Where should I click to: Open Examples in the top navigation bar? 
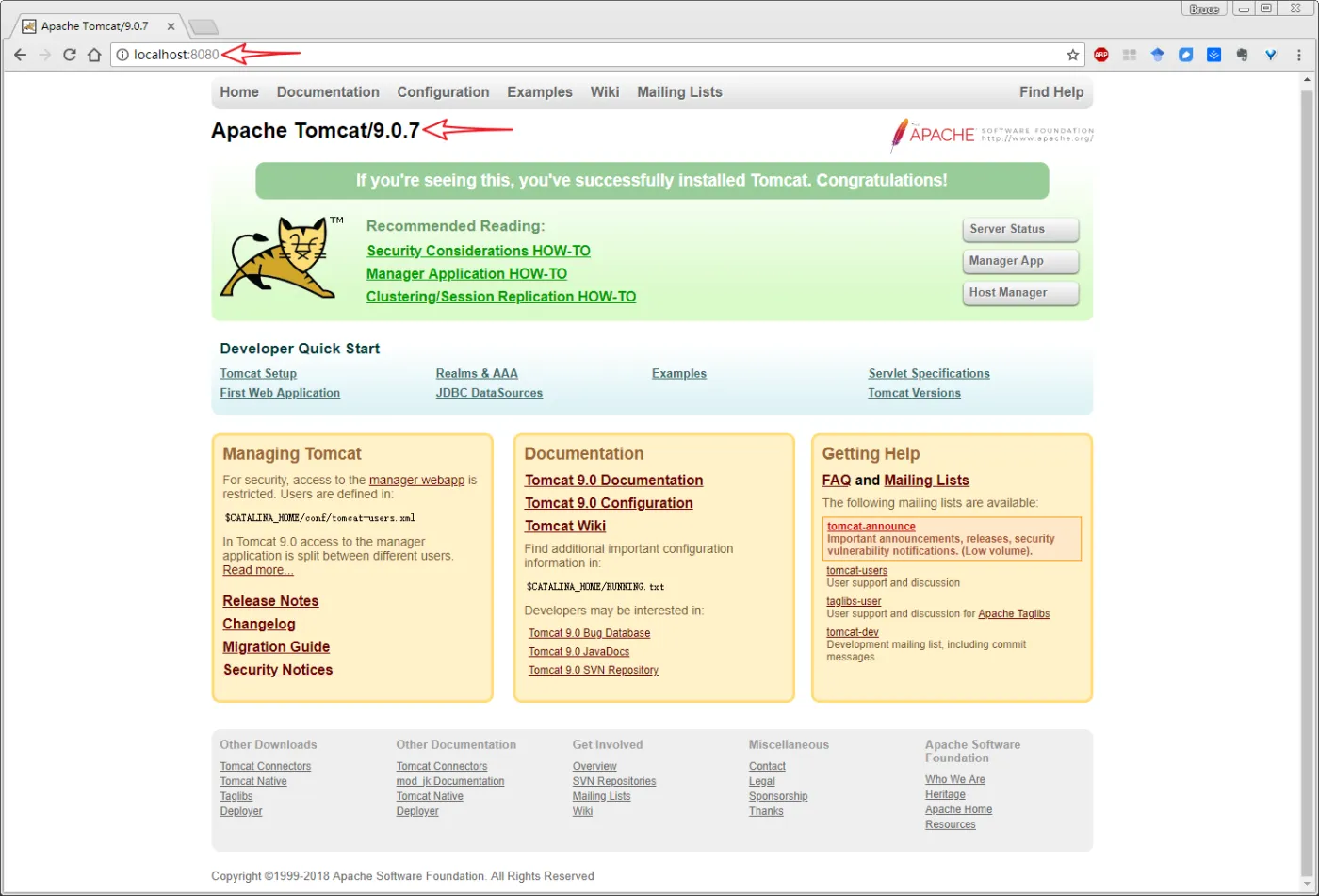(x=540, y=92)
